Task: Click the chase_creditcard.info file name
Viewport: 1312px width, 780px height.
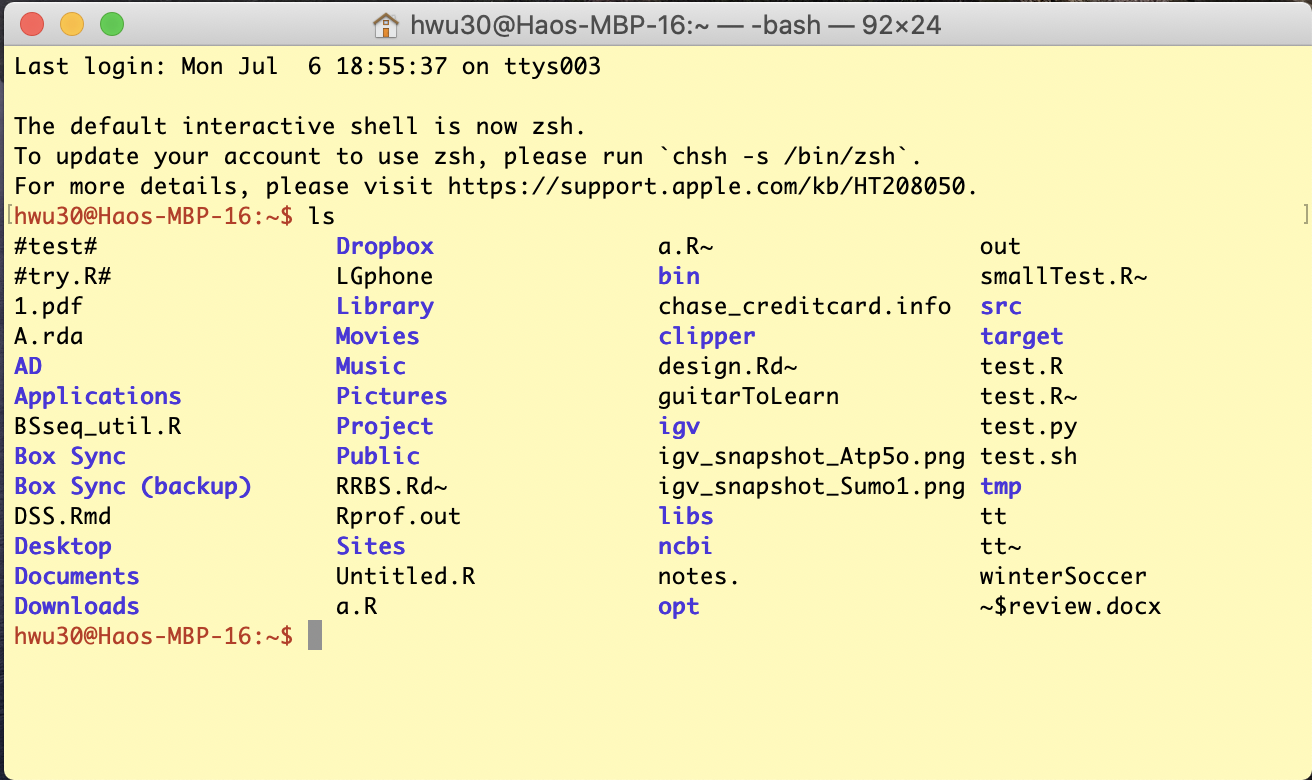Action: tap(805, 306)
